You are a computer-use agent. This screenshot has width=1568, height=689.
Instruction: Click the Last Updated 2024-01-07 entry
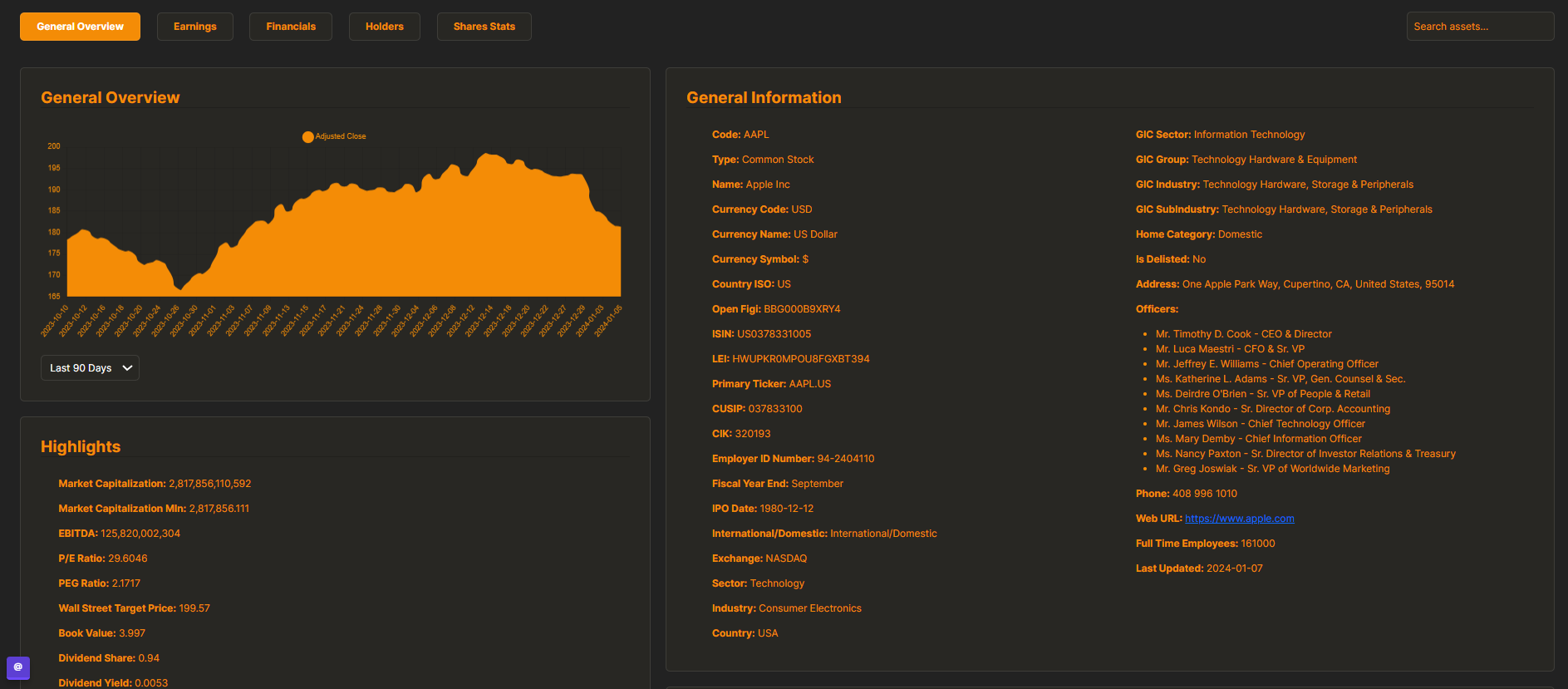point(1199,568)
